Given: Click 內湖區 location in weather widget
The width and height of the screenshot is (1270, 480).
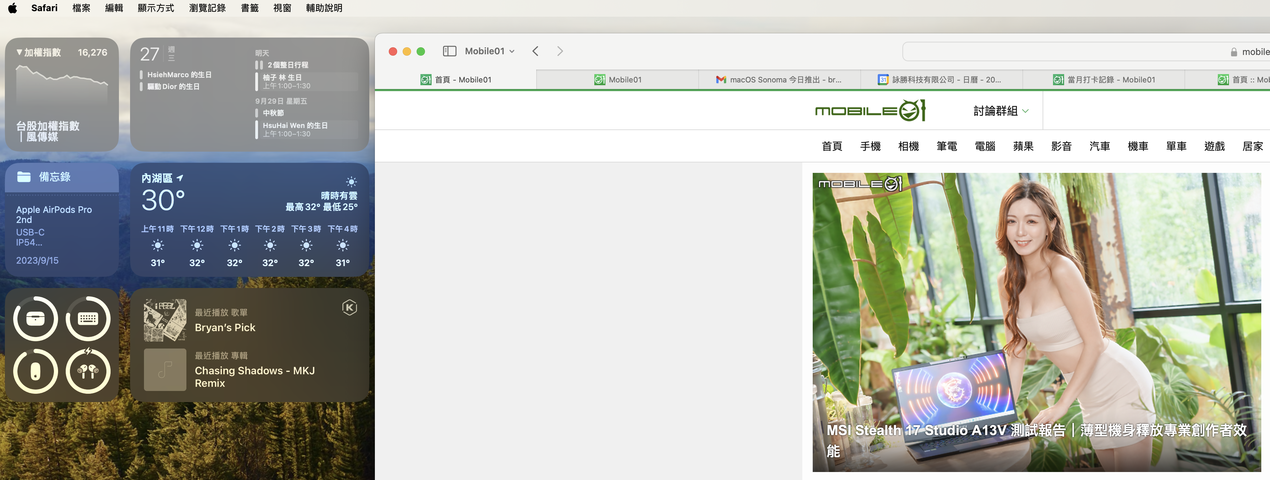Looking at the screenshot, I should pyautogui.click(x=162, y=178).
